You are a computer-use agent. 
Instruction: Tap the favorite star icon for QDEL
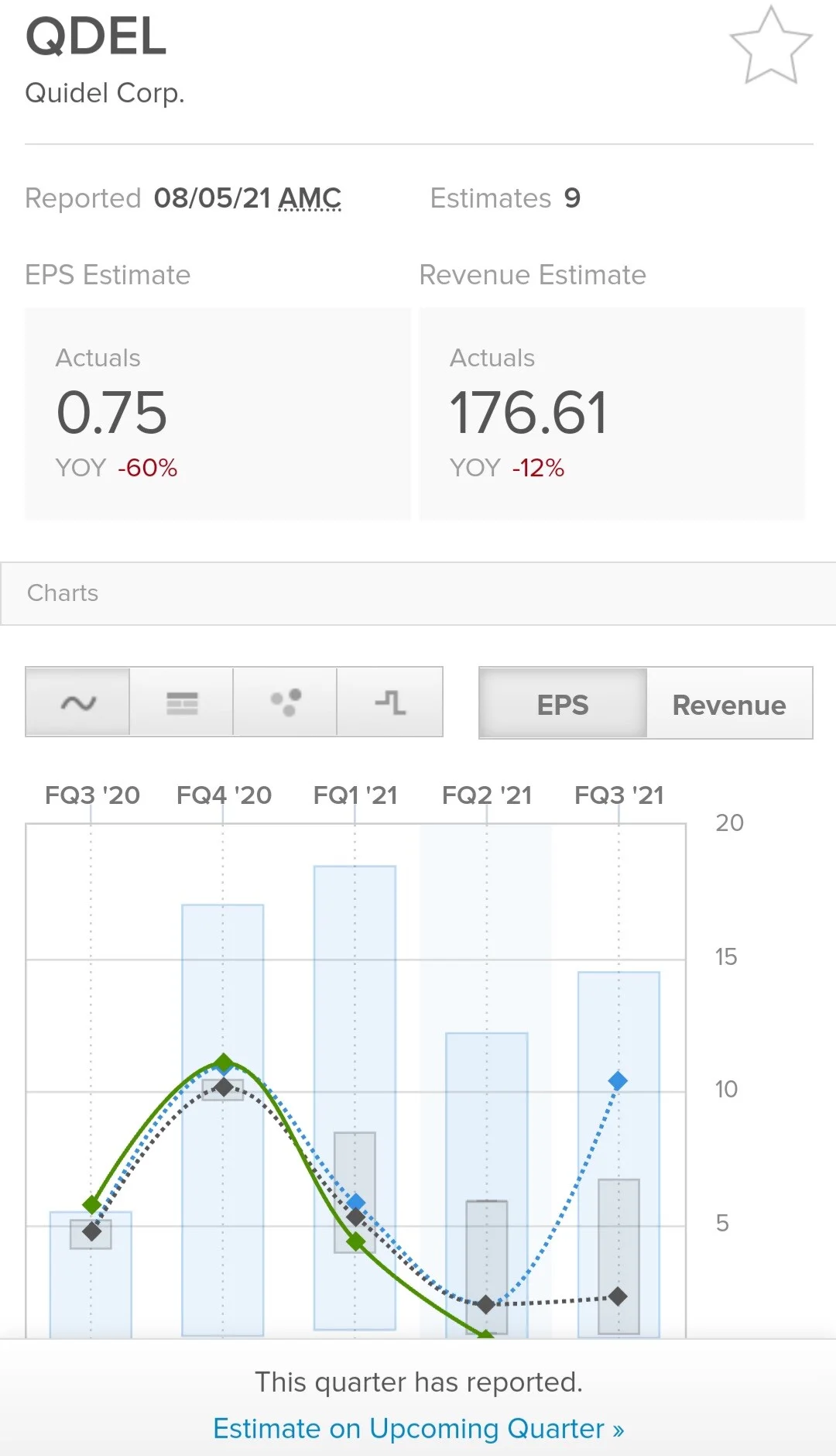coord(771,46)
